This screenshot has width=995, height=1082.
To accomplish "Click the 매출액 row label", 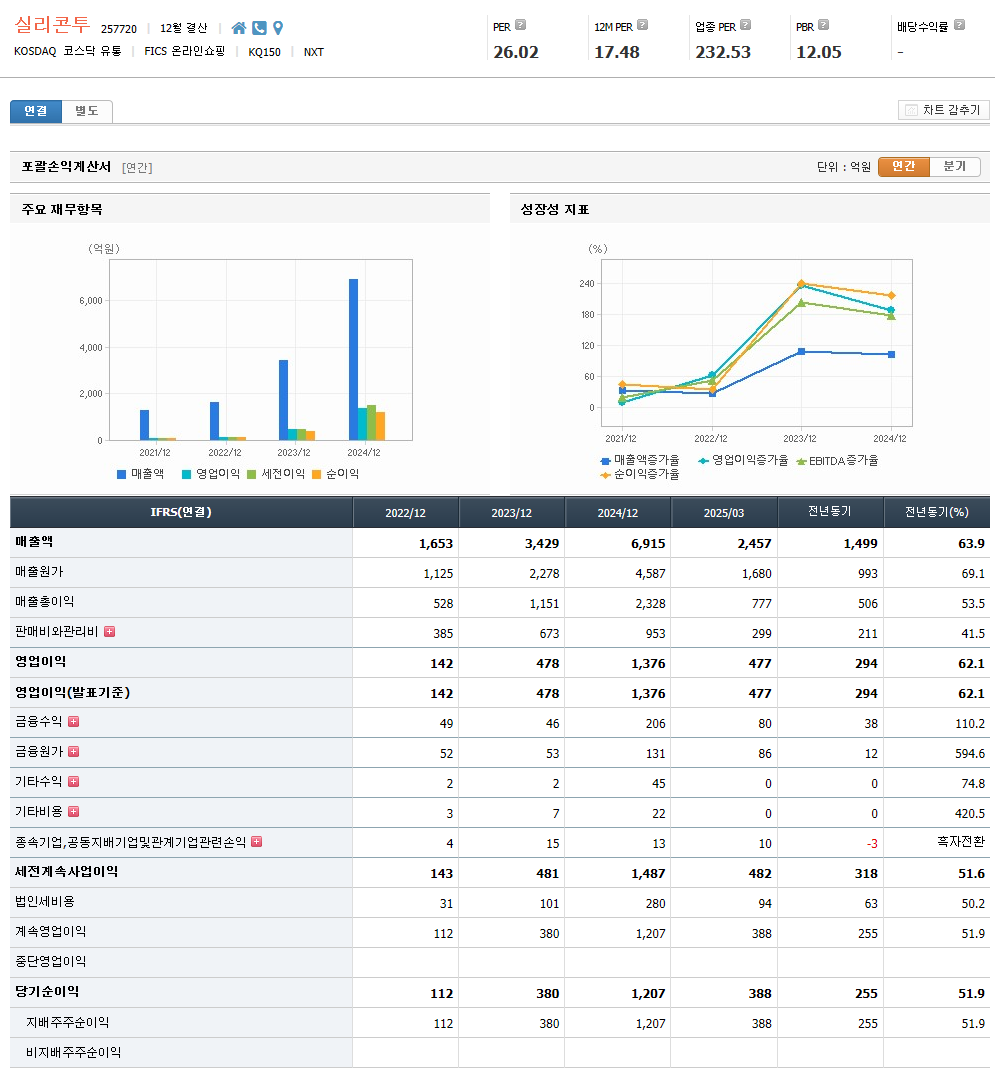I will 34,542.
